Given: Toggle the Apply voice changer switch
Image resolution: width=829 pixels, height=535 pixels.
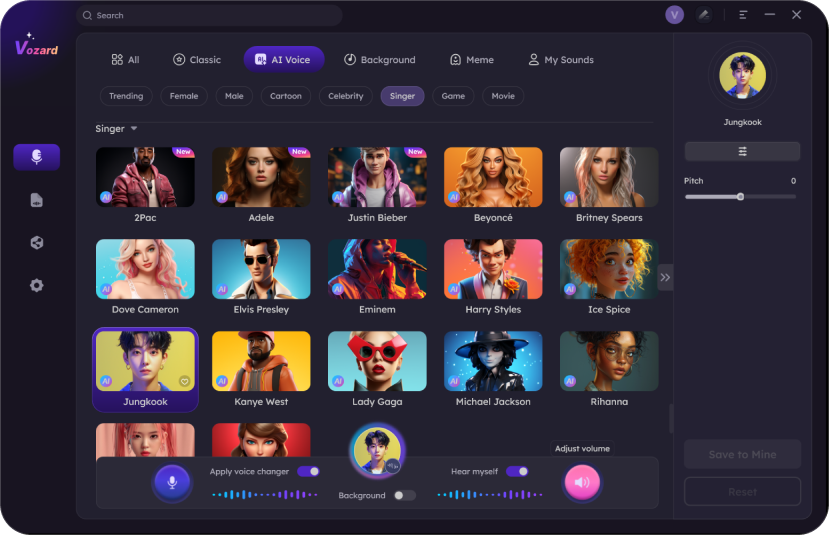Looking at the screenshot, I should (x=308, y=471).
